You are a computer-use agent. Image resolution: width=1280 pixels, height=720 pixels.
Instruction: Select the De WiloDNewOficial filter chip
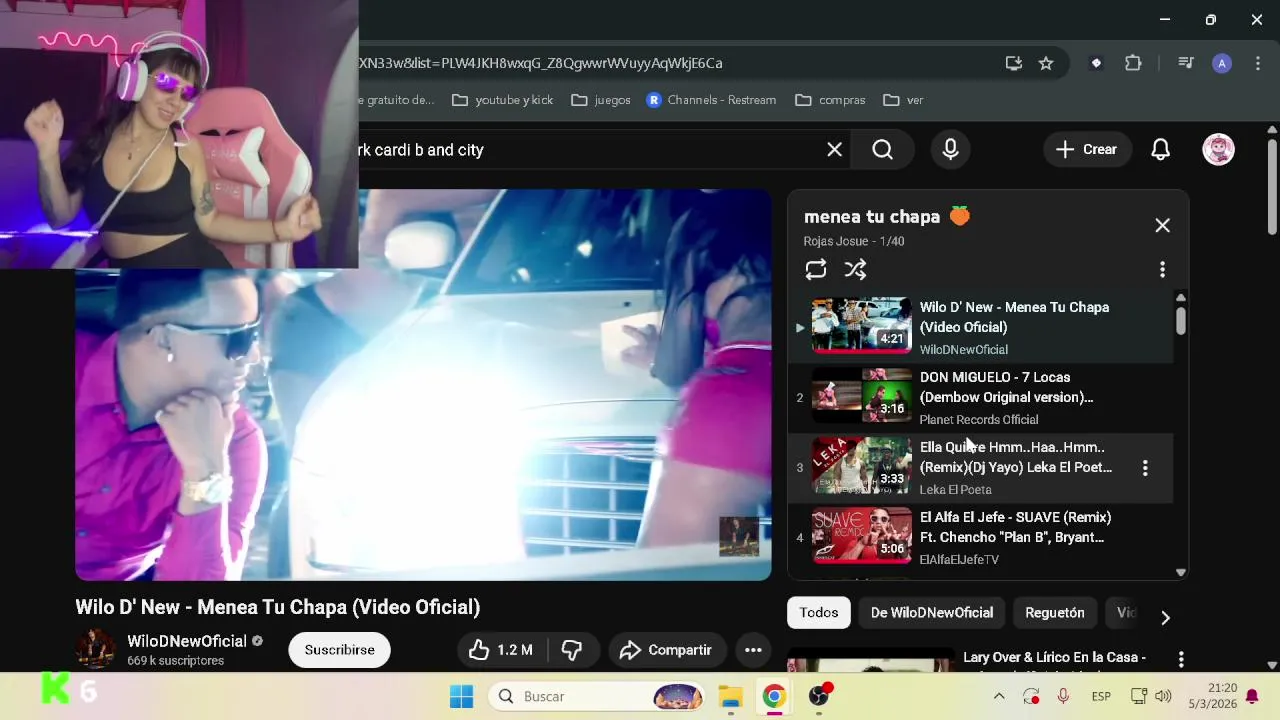pos(931,613)
